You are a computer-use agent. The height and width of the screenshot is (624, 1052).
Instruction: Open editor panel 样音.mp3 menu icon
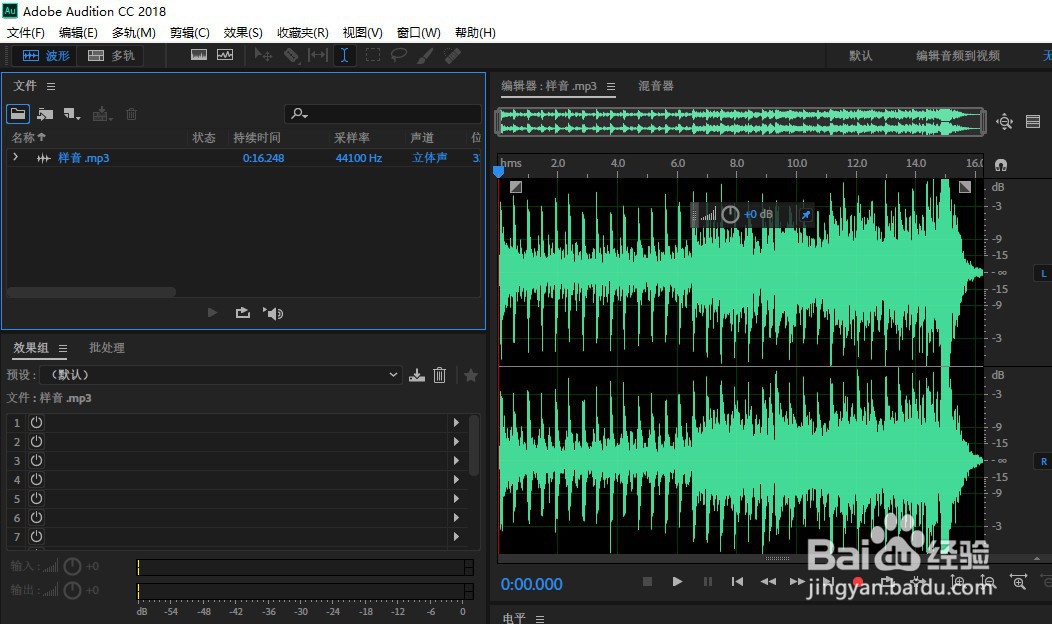[x=611, y=87]
